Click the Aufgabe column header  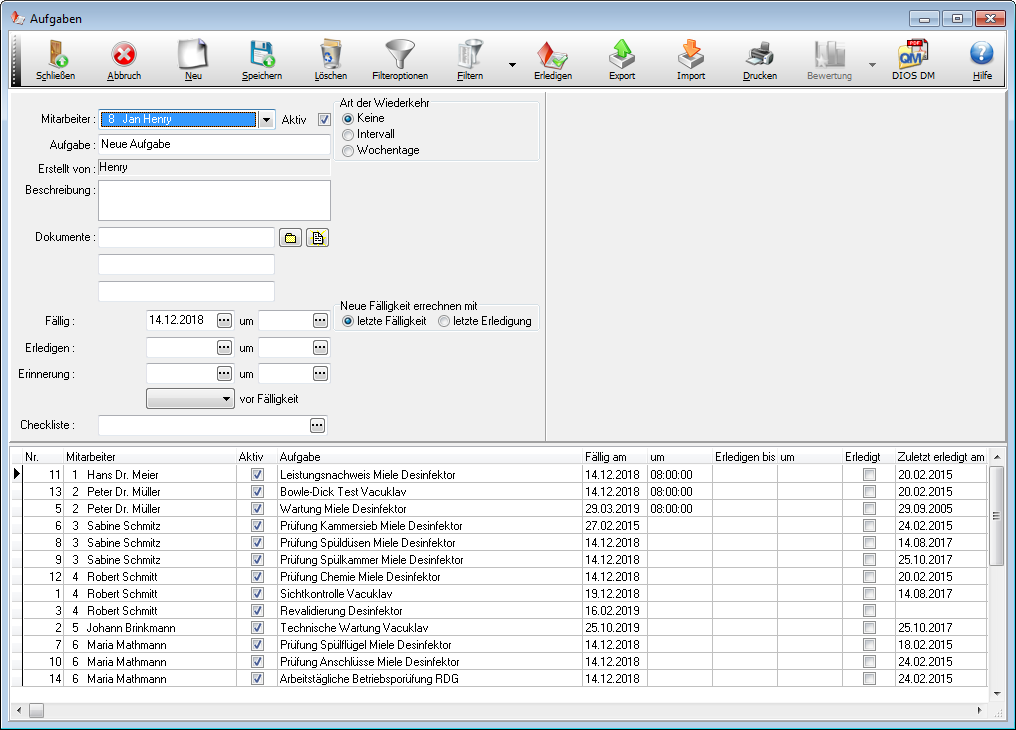300,457
